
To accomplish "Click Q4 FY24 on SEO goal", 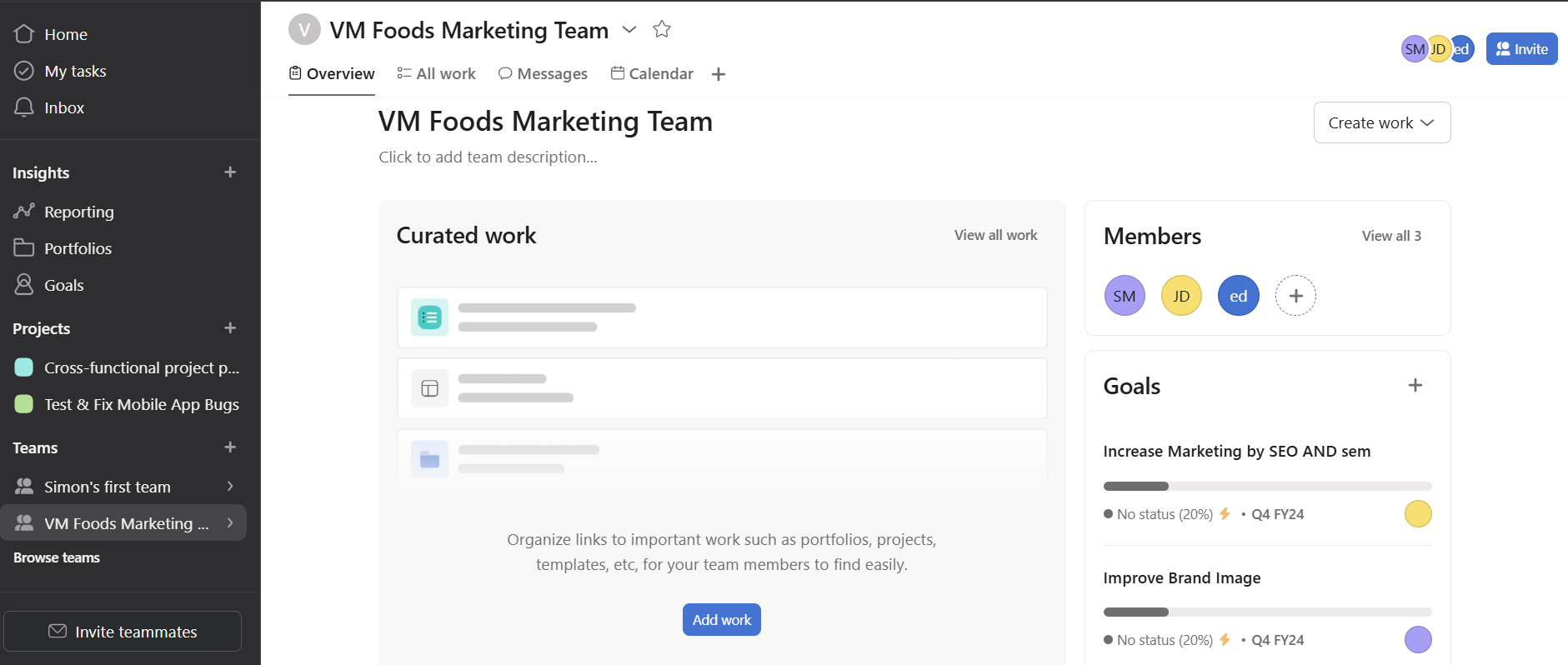I will pyautogui.click(x=1277, y=514).
